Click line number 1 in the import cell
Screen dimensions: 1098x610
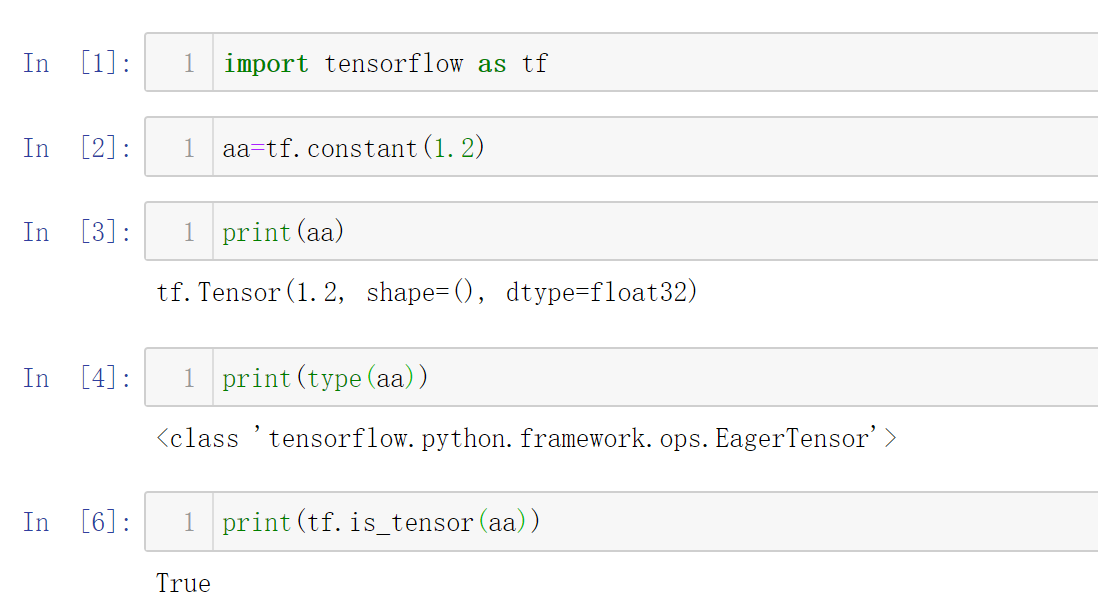coord(188,63)
